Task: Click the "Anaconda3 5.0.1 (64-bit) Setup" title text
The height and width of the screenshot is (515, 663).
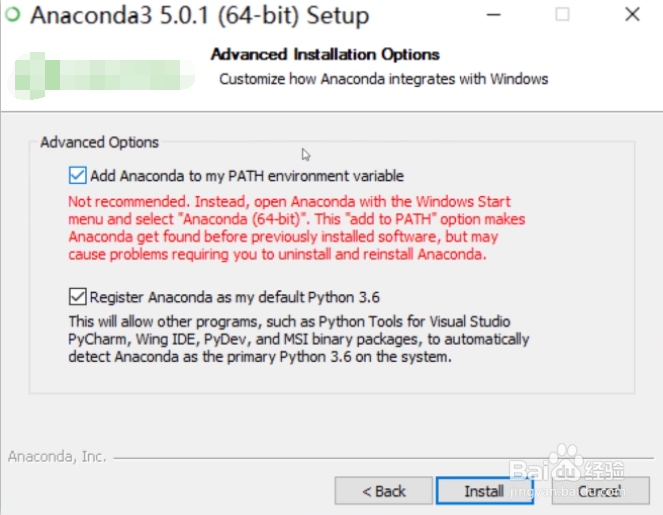Action: point(198,16)
